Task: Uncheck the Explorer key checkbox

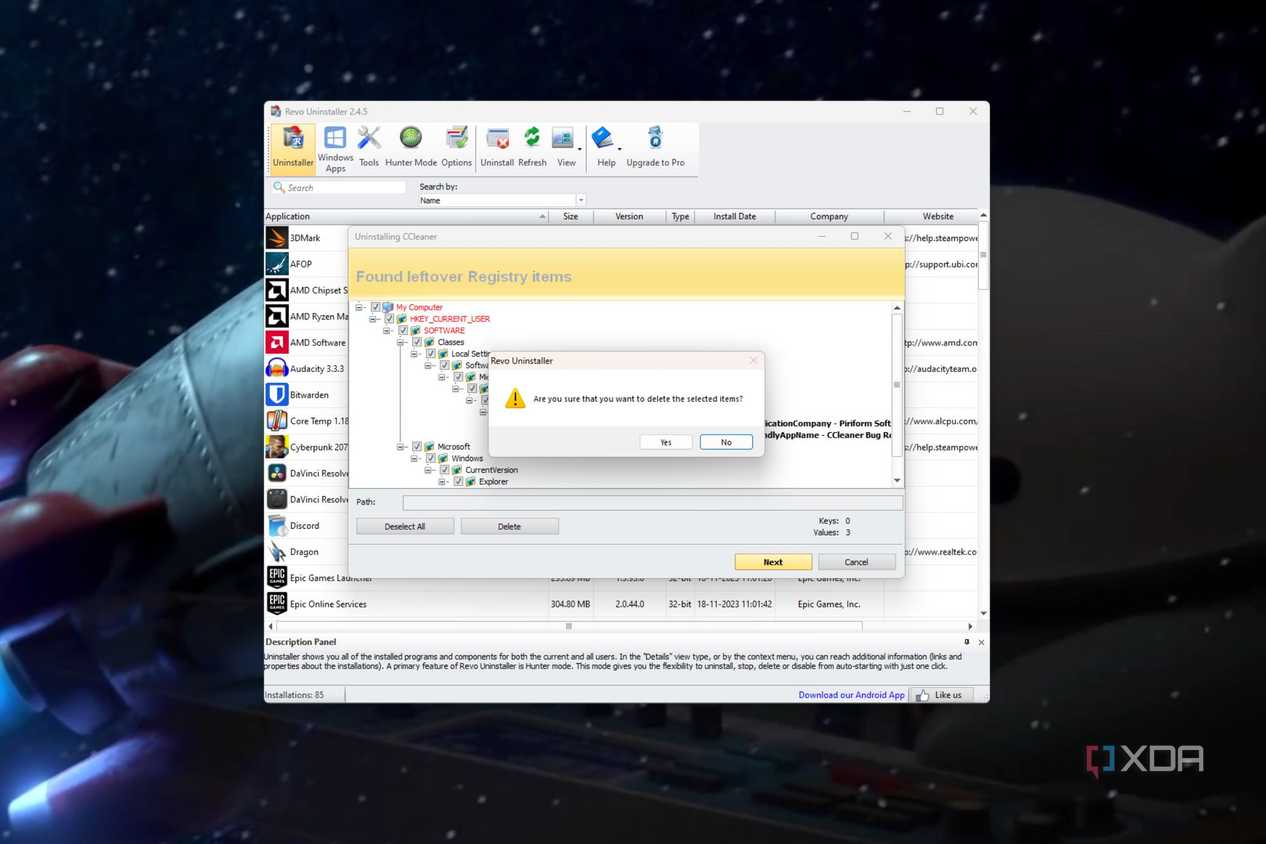Action: [x=459, y=482]
